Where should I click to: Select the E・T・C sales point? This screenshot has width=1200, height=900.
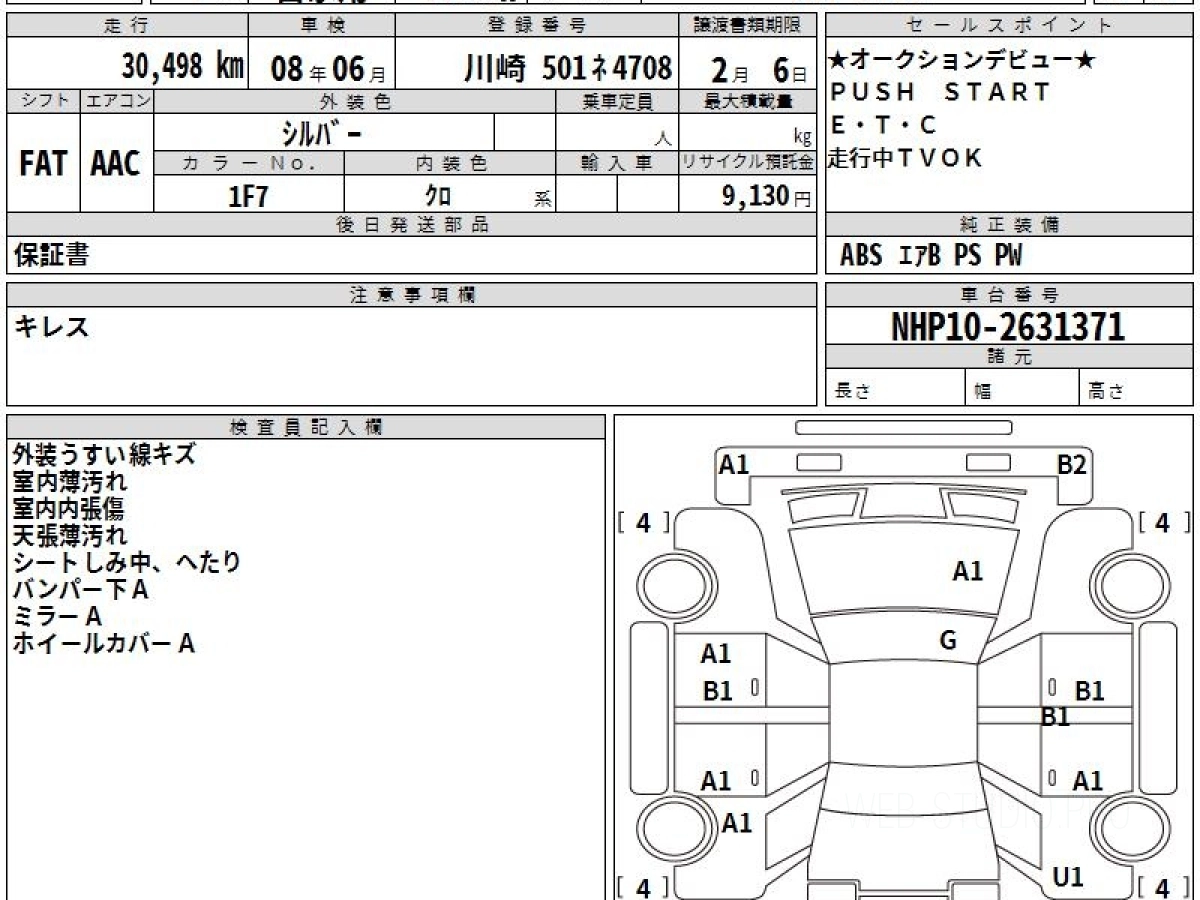884,125
